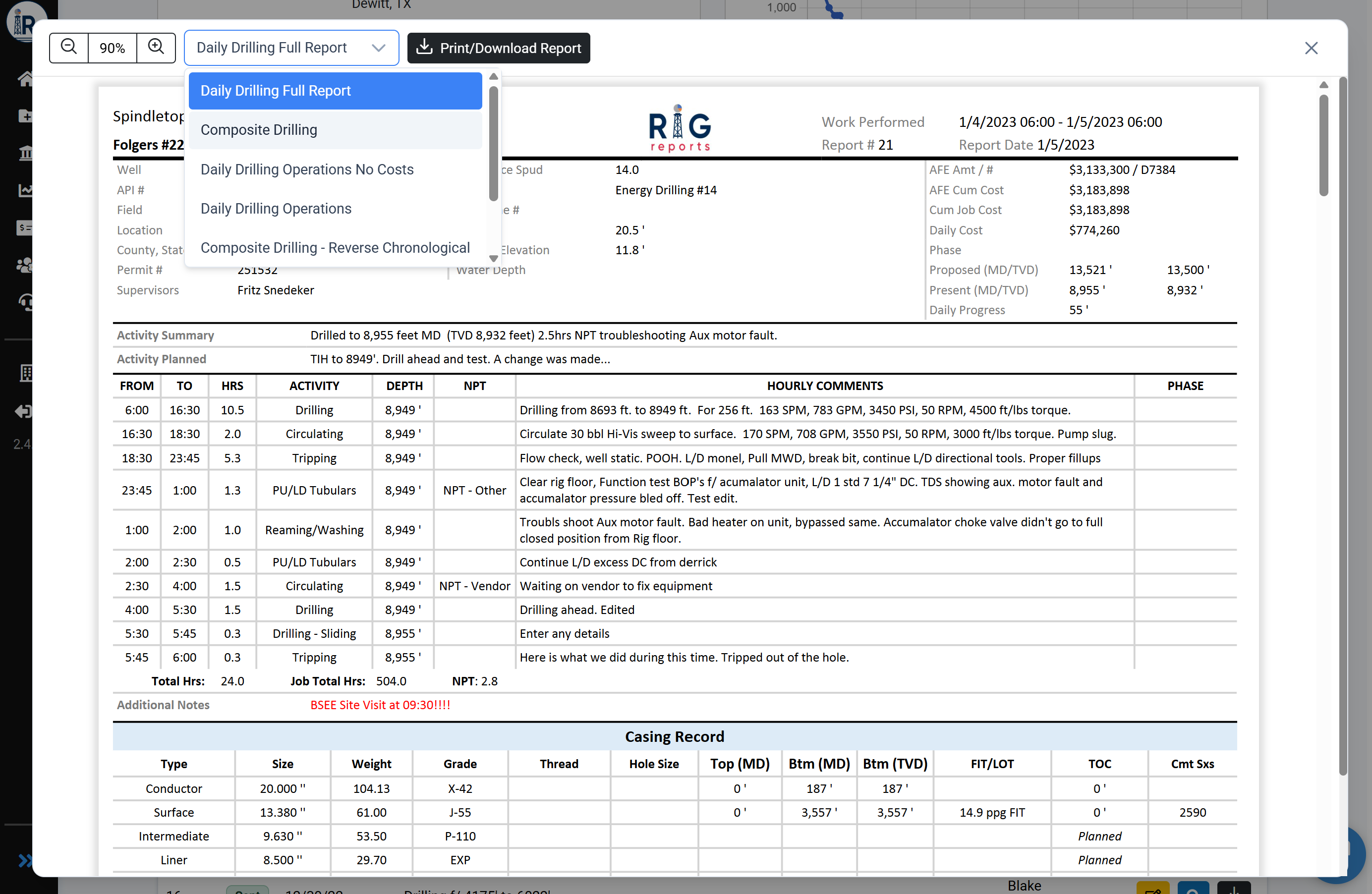Viewport: 1372px width, 894px height.
Task: Click the dollar cost icon in the sidebar
Action: click(25, 227)
